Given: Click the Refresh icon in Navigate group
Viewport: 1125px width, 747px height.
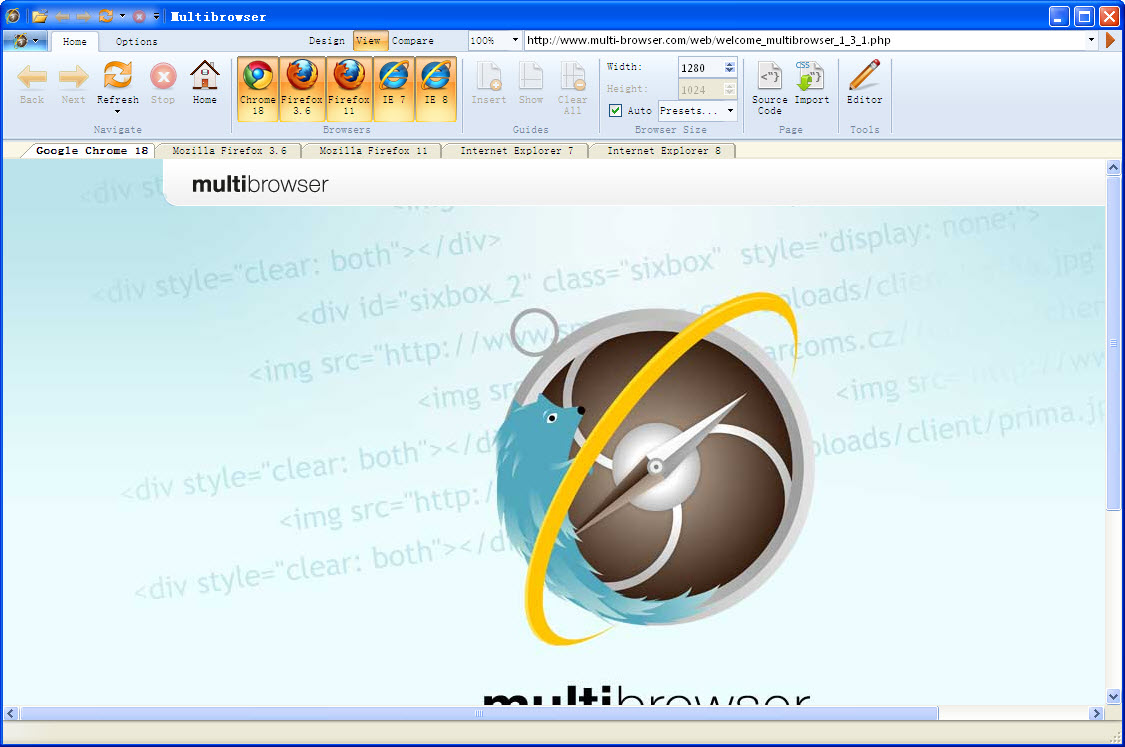Looking at the screenshot, I should point(118,76).
